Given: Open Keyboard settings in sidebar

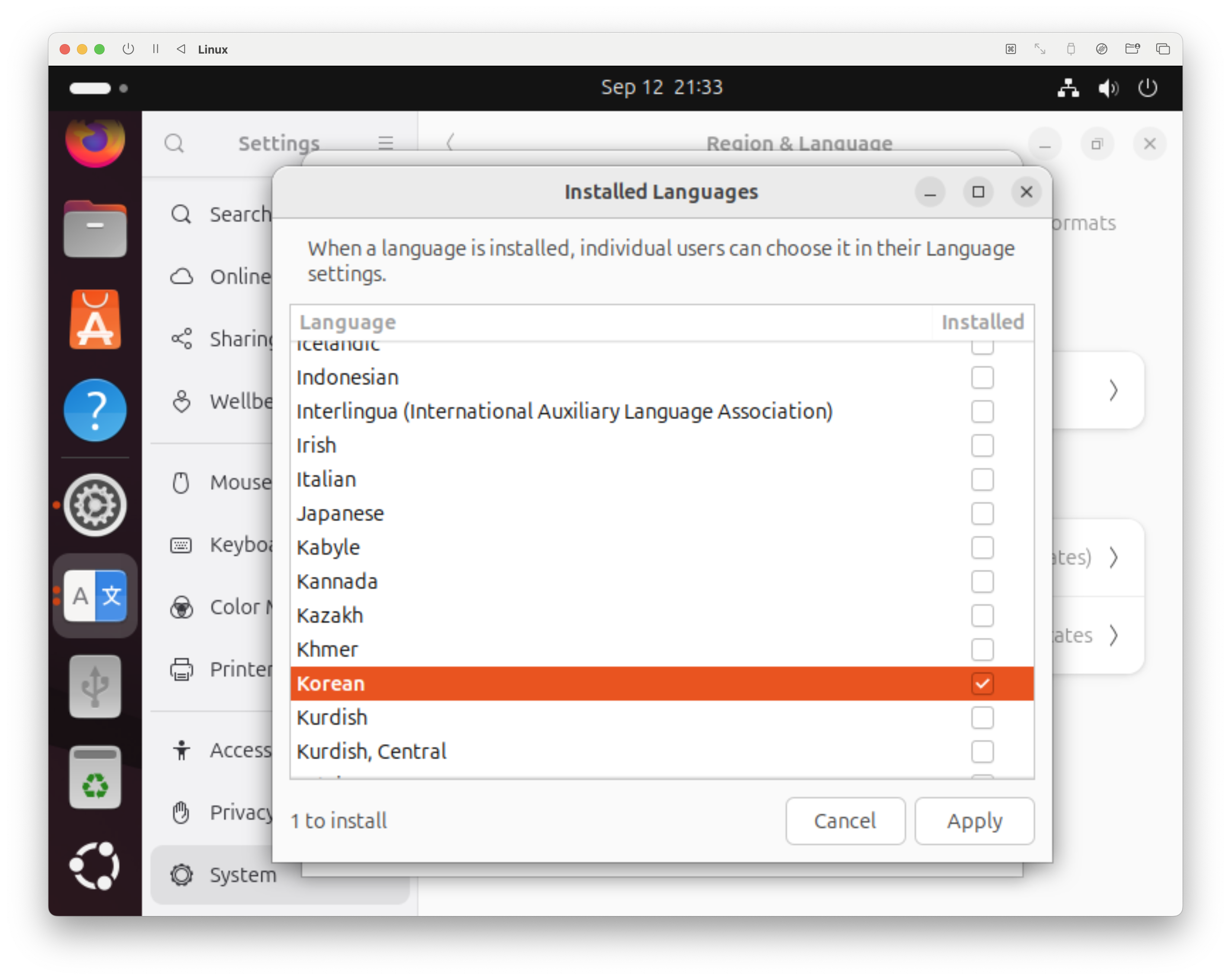Looking at the screenshot, I should (x=222, y=545).
